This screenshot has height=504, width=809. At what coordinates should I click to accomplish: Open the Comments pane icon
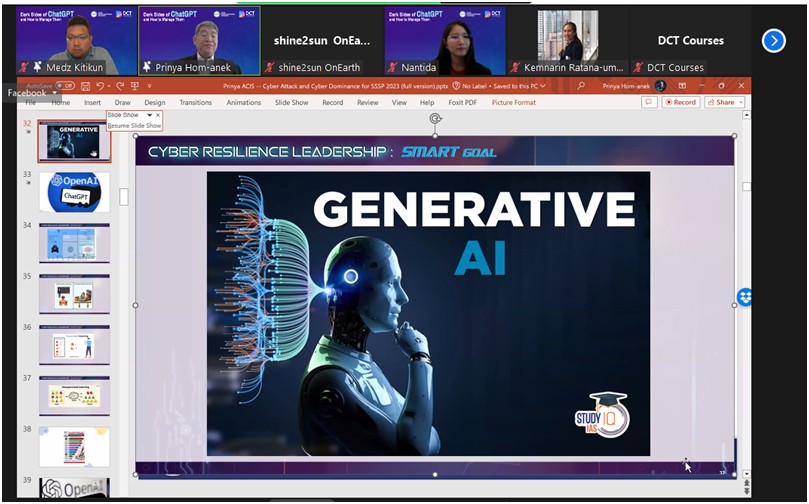(x=650, y=102)
